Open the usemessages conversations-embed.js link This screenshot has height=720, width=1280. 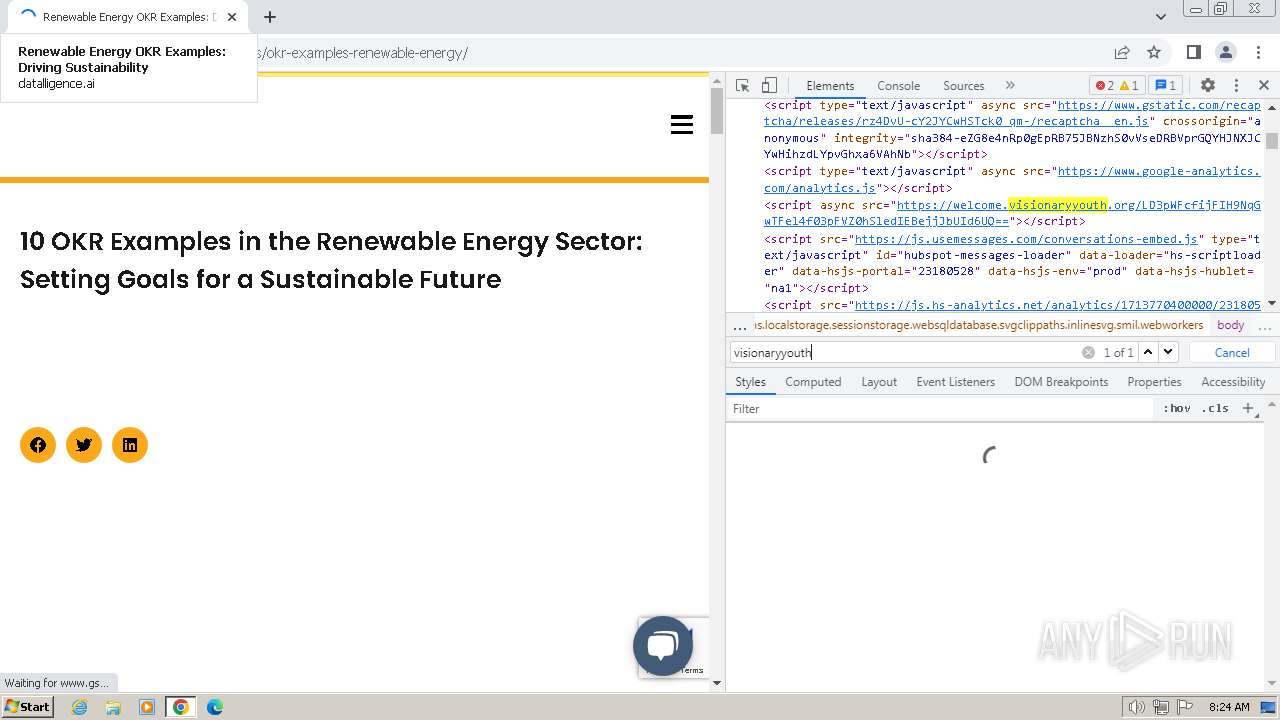[x=1026, y=239]
